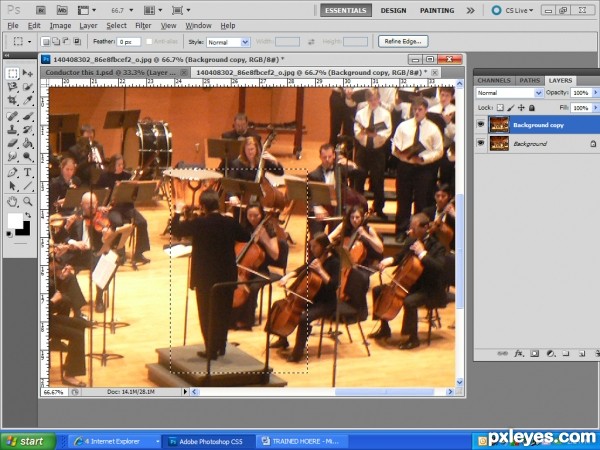Image resolution: width=600 pixels, height=450 pixels.
Task: Open the Windows Start menu
Action: pyautogui.click(x=28, y=441)
